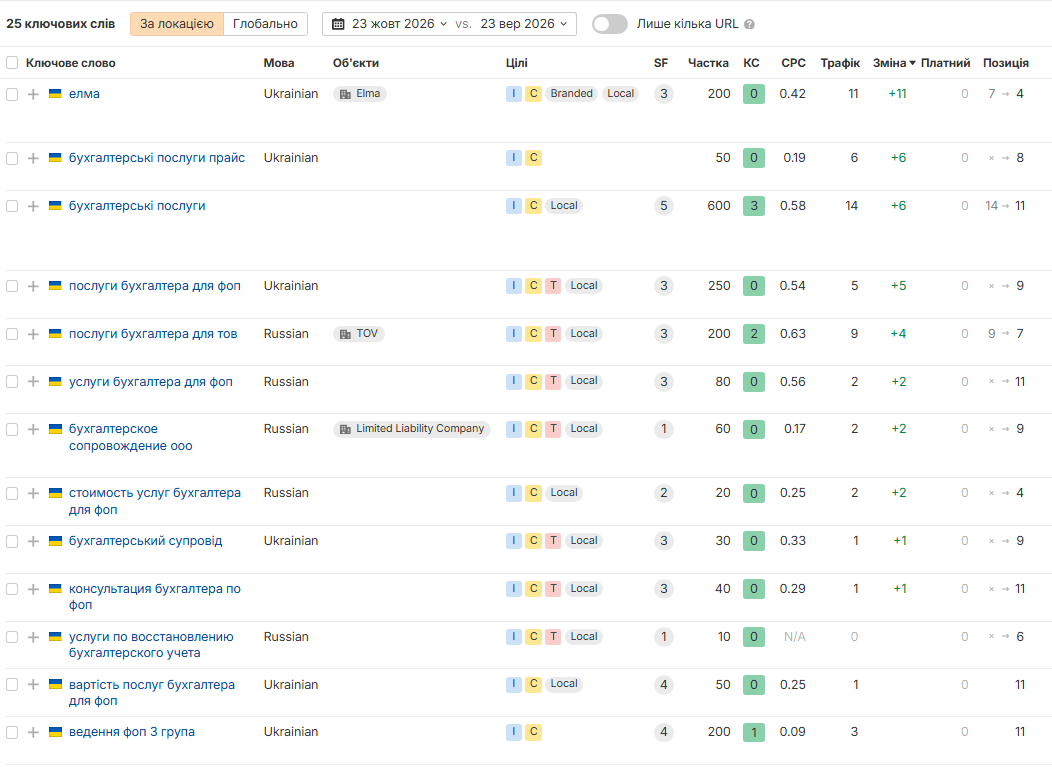Viewport: 1052px width, 767px height.
Task: Click the Ukraine flag beside елма
Action: point(56,94)
